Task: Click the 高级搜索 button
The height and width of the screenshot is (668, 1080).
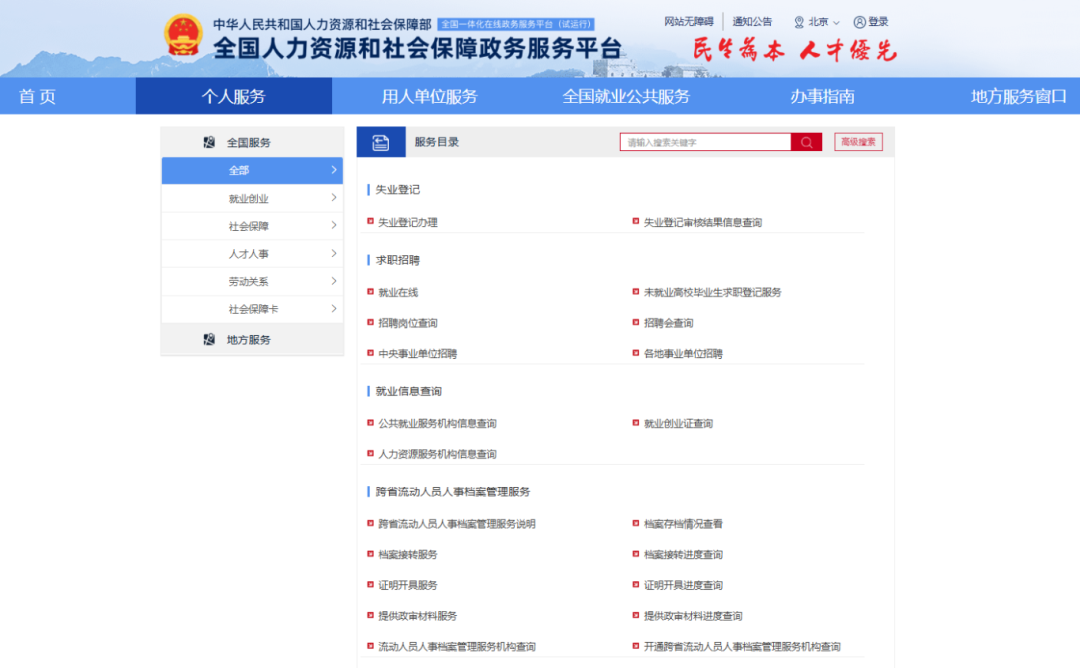Action: [x=858, y=141]
